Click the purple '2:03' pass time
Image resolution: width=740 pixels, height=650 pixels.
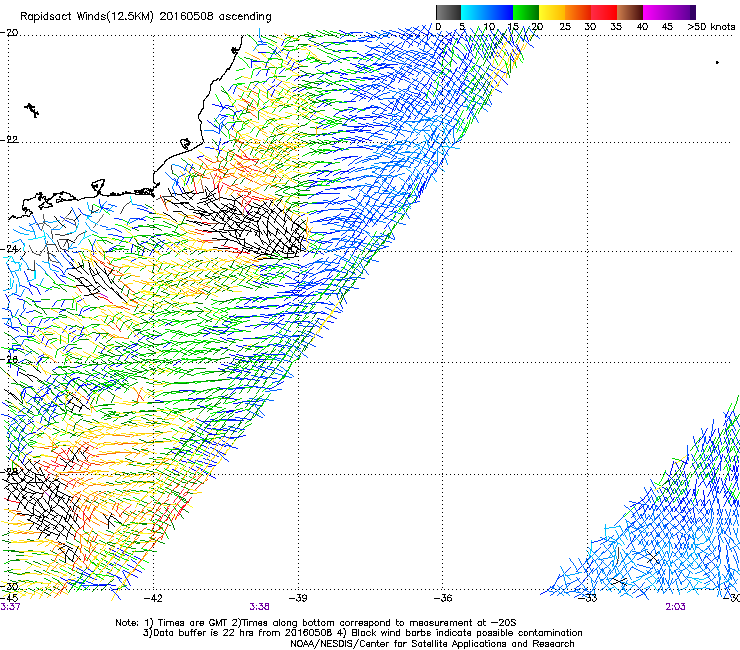tap(675, 607)
